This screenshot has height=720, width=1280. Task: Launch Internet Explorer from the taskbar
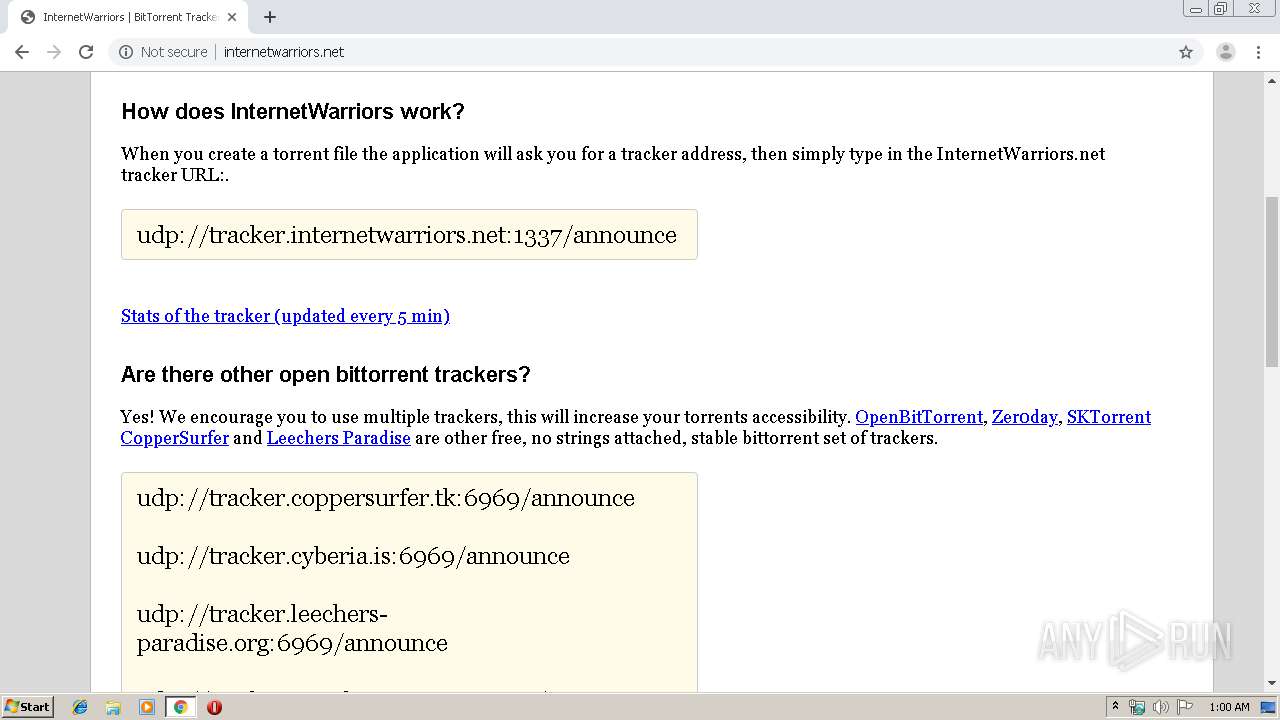tap(80, 707)
